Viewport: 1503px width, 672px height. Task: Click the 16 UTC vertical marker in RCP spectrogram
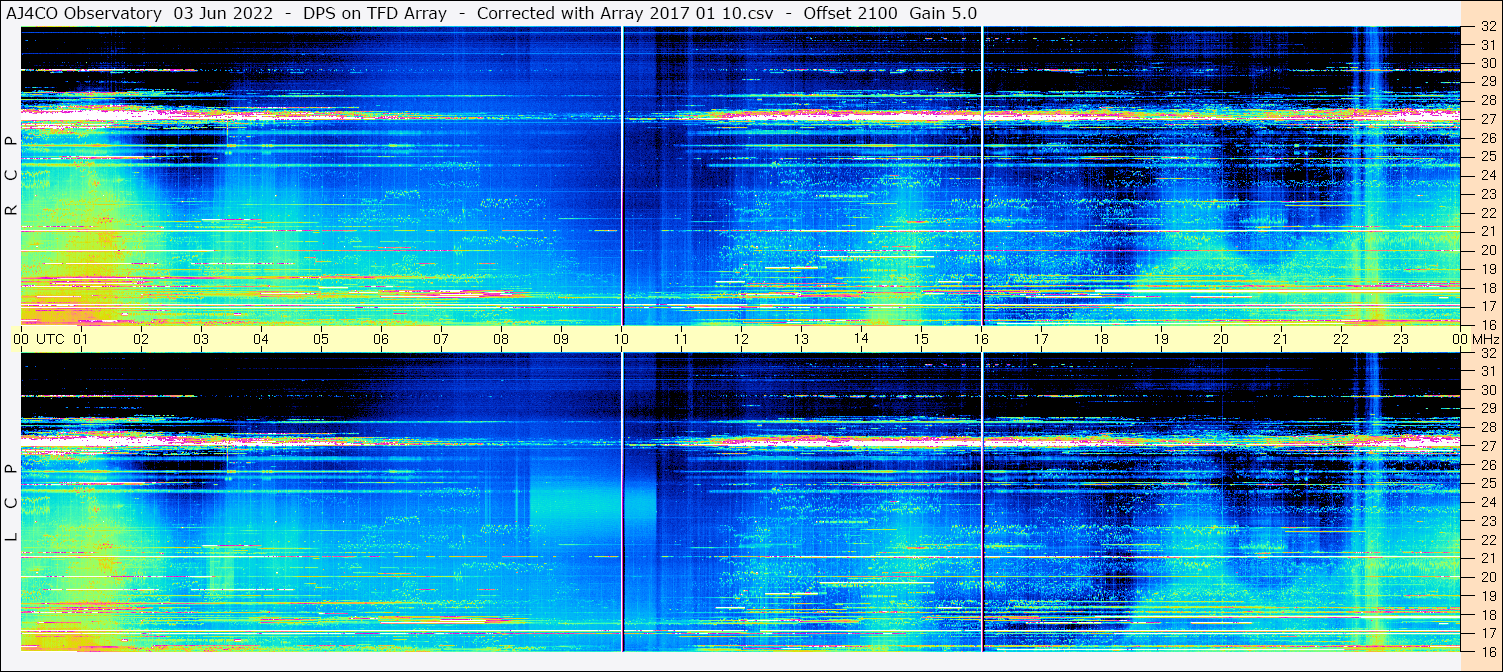pos(982,175)
